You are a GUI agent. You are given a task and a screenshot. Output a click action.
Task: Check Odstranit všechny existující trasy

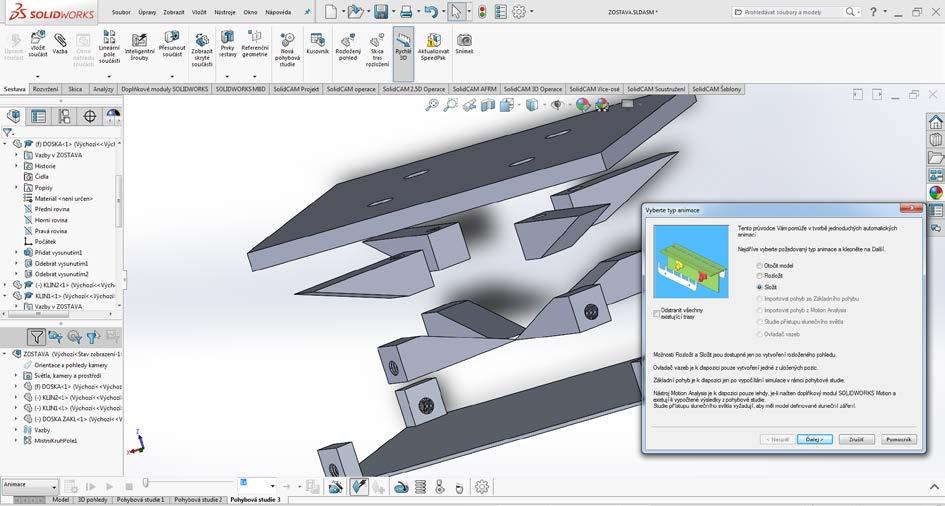pos(656,313)
